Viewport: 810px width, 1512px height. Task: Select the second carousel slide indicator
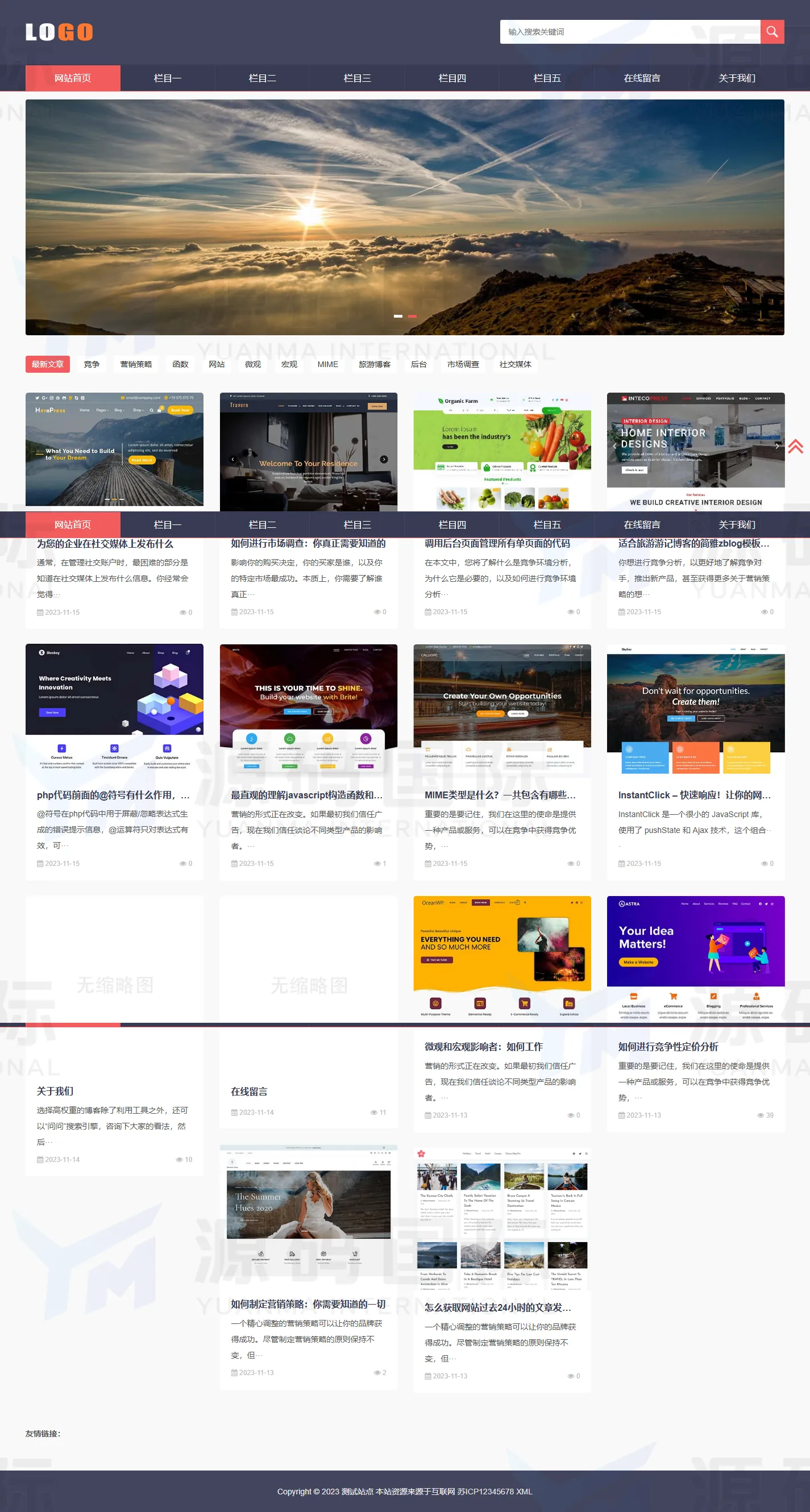click(x=412, y=316)
